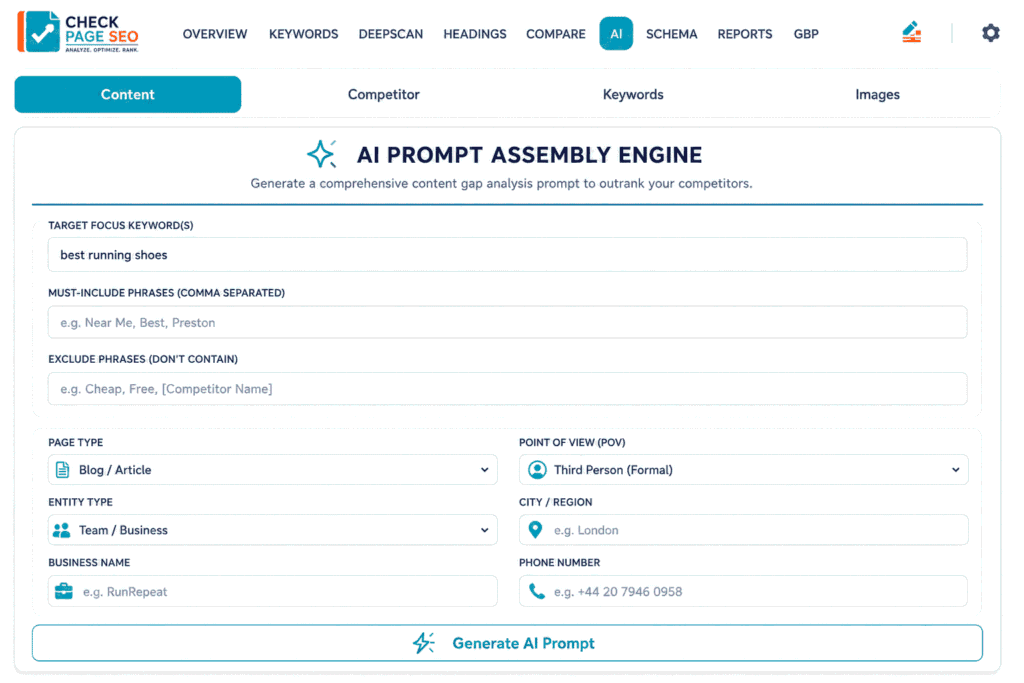Click the phone icon in Phone Number
1024x683 pixels.
537,591
